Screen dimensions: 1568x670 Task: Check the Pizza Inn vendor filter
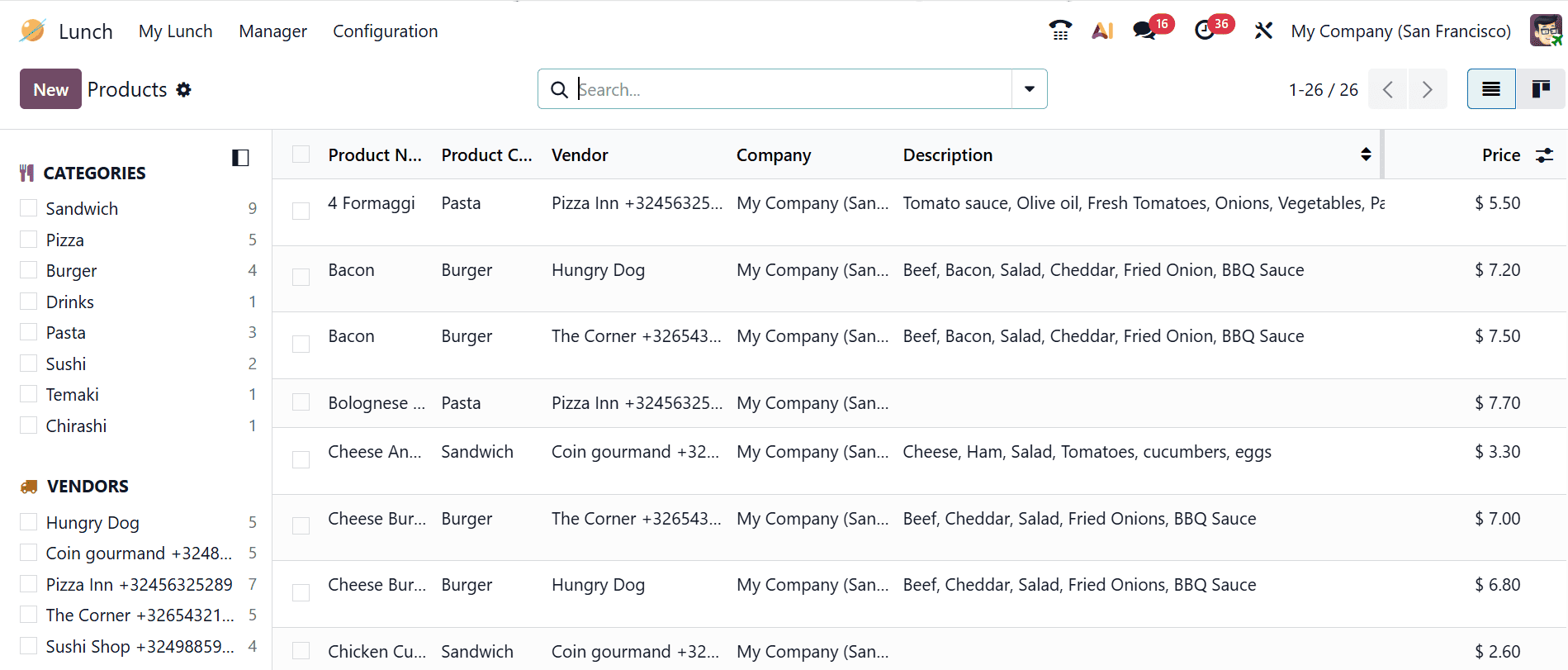[29, 584]
